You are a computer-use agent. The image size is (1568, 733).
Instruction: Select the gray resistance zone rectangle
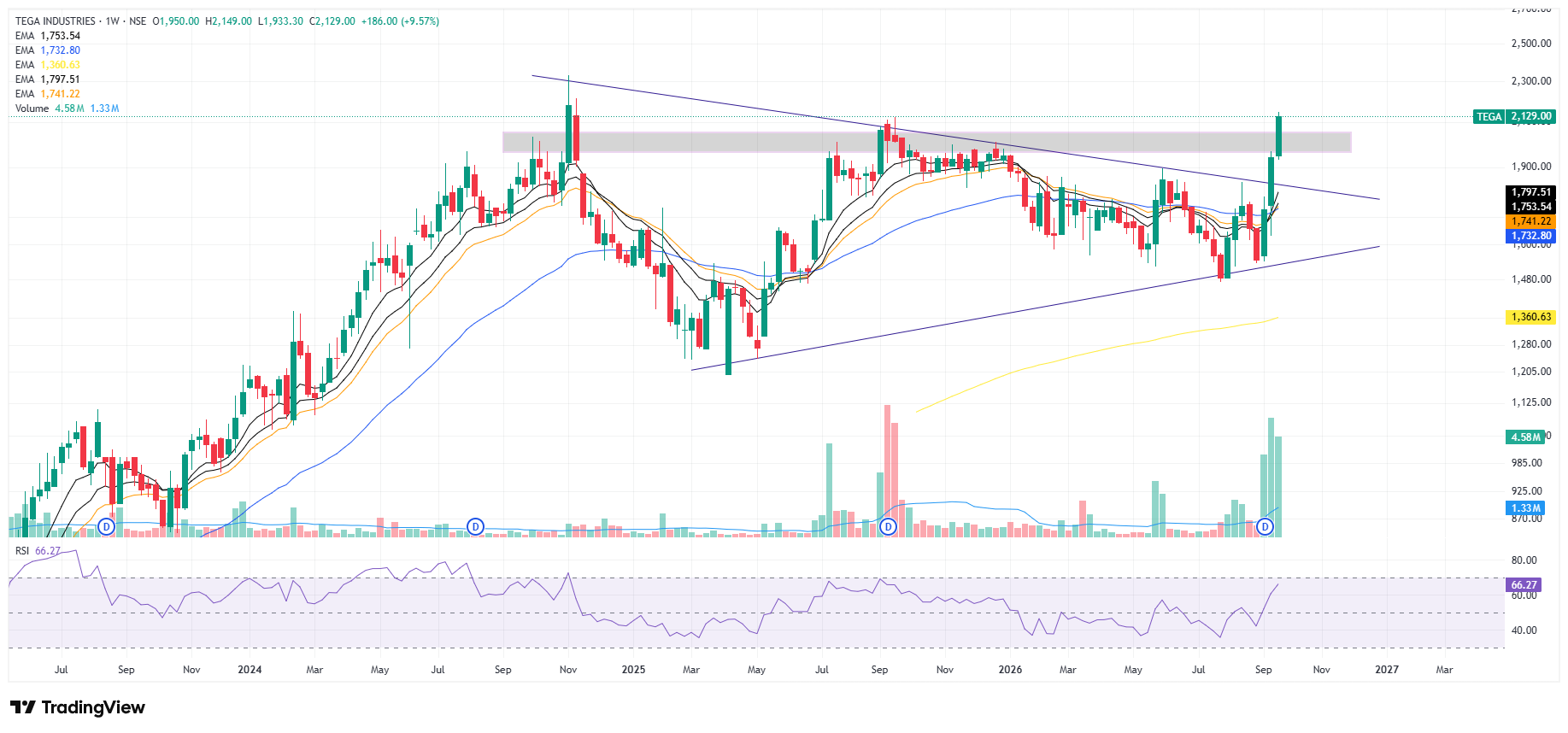pyautogui.click(x=927, y=142)
